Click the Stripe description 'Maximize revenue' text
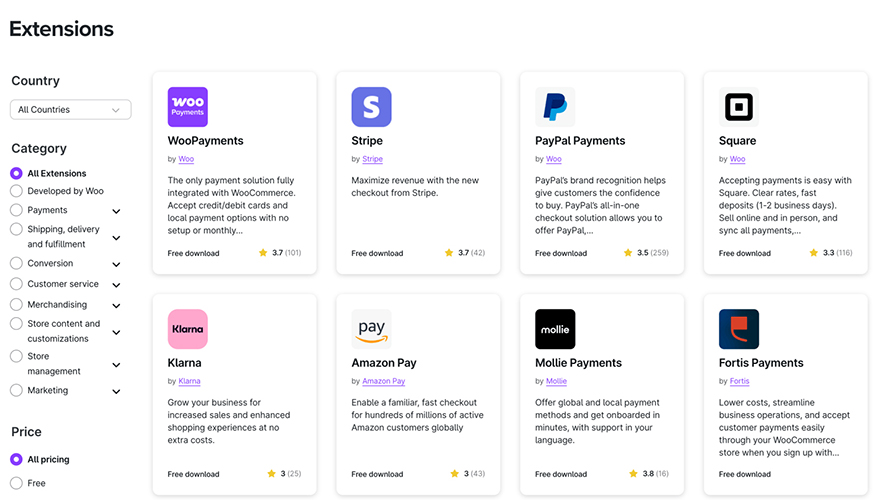Viewport: 884px width, 500px height. click(415, 187)
